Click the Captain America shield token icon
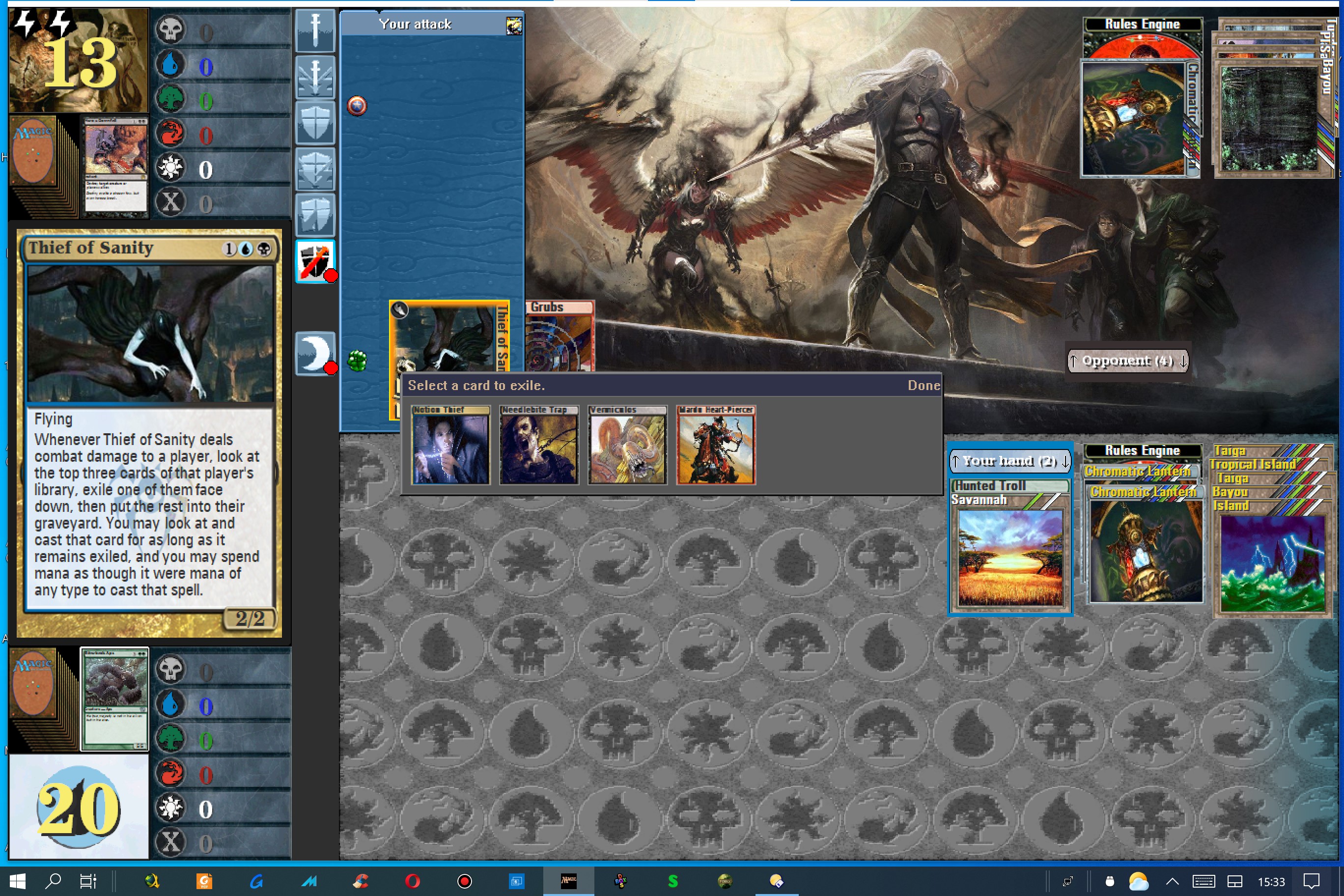 tap(357, 106)
